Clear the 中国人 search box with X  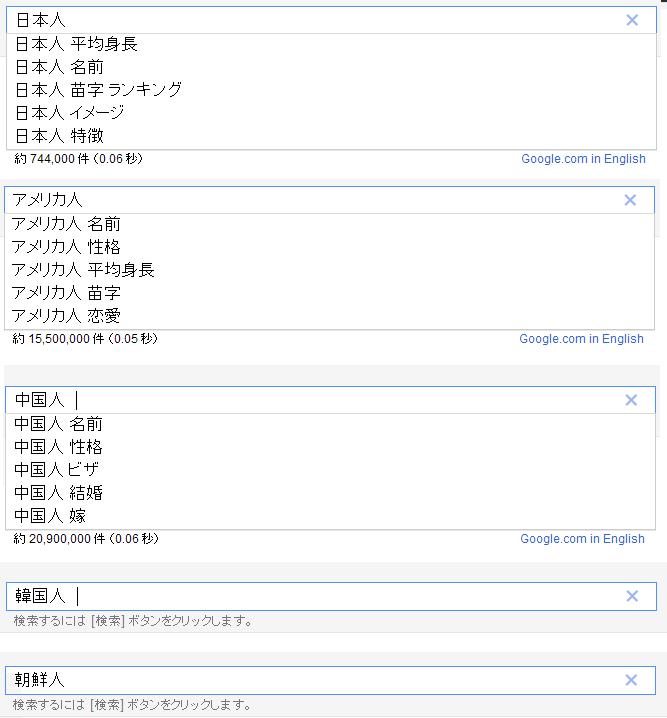point(631,400)
